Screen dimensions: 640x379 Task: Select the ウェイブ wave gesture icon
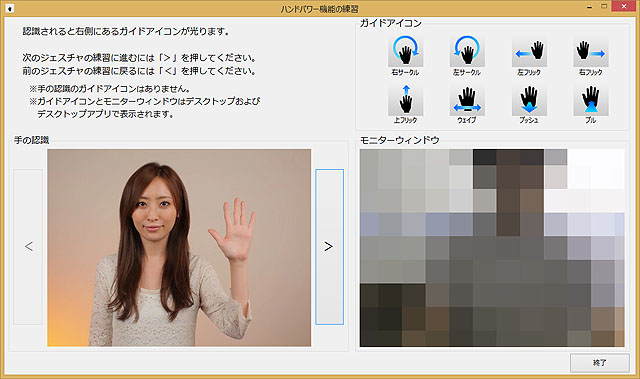(467, 100)
